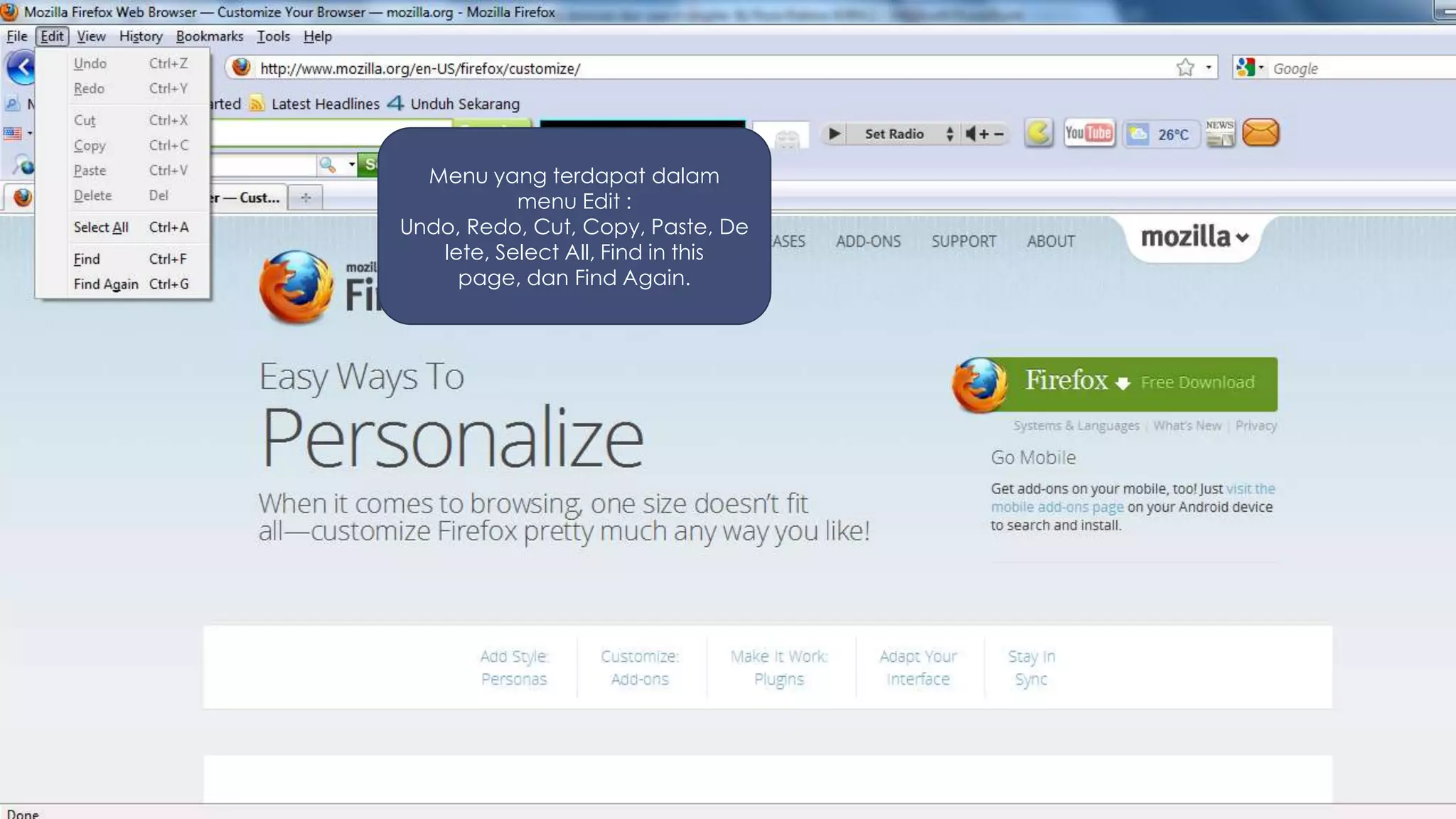Screen dimensions: 1456x819
Task: Decrease radio volume with the minus button
Action: coord(999,134)
